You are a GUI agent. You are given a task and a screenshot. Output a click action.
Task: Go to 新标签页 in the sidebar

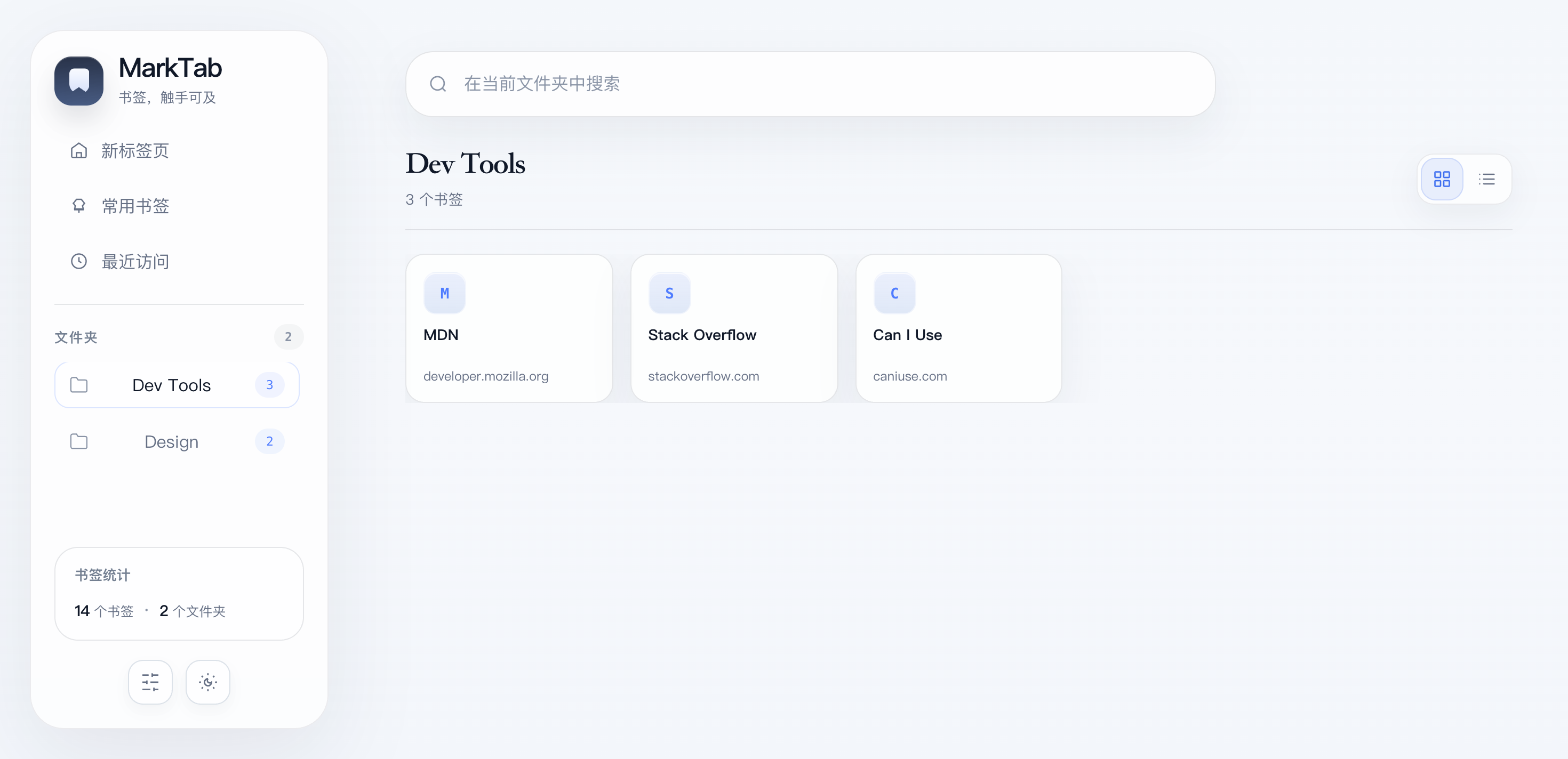179,150
